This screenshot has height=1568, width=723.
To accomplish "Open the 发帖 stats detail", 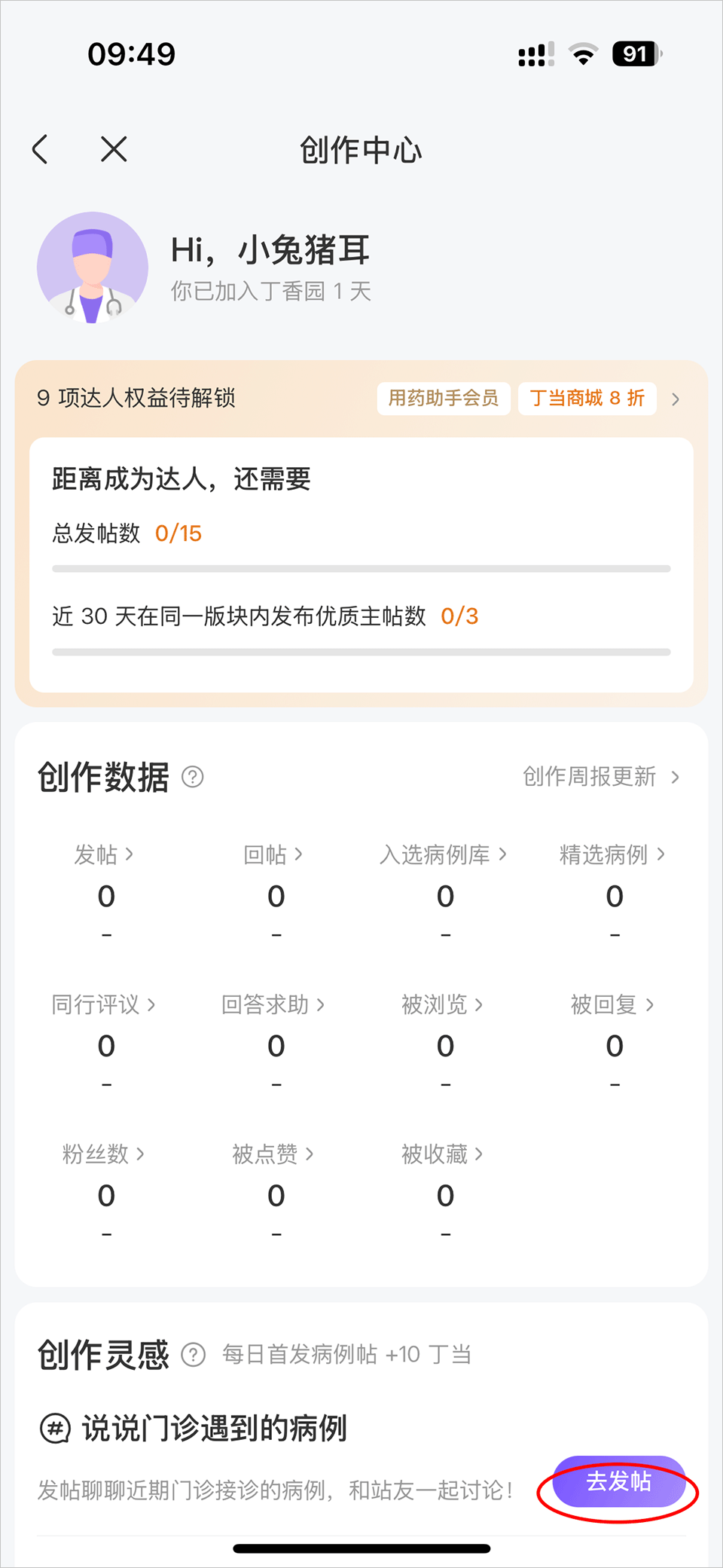I will pos(105,854).
